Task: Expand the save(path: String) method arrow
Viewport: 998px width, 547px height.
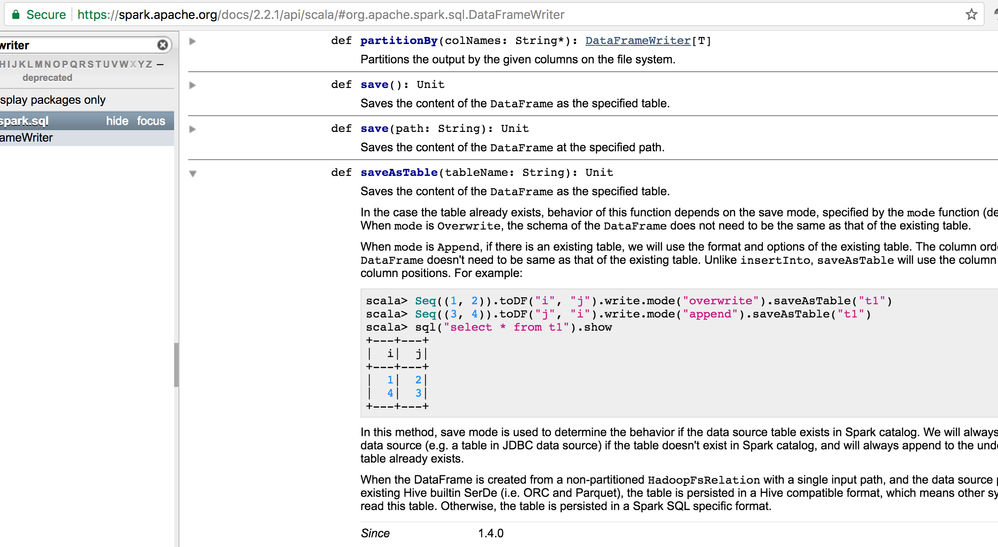Action: click(x=192, y=129)
